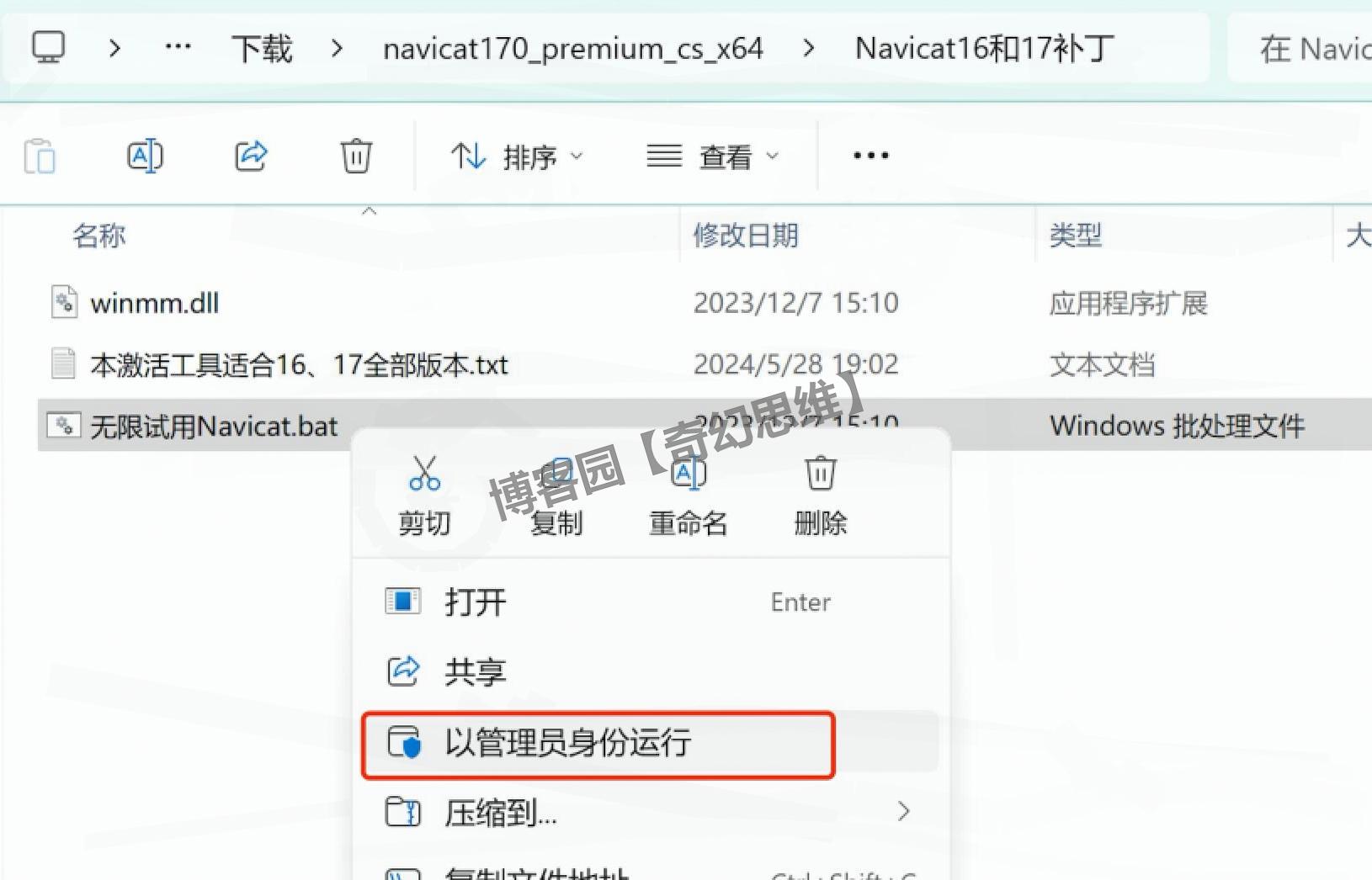Expand the chevron after 下载 in the breadcrumb

point(337,49)
